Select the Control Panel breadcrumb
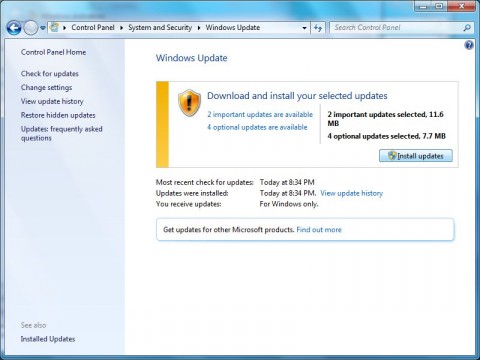 coord(93,28)
